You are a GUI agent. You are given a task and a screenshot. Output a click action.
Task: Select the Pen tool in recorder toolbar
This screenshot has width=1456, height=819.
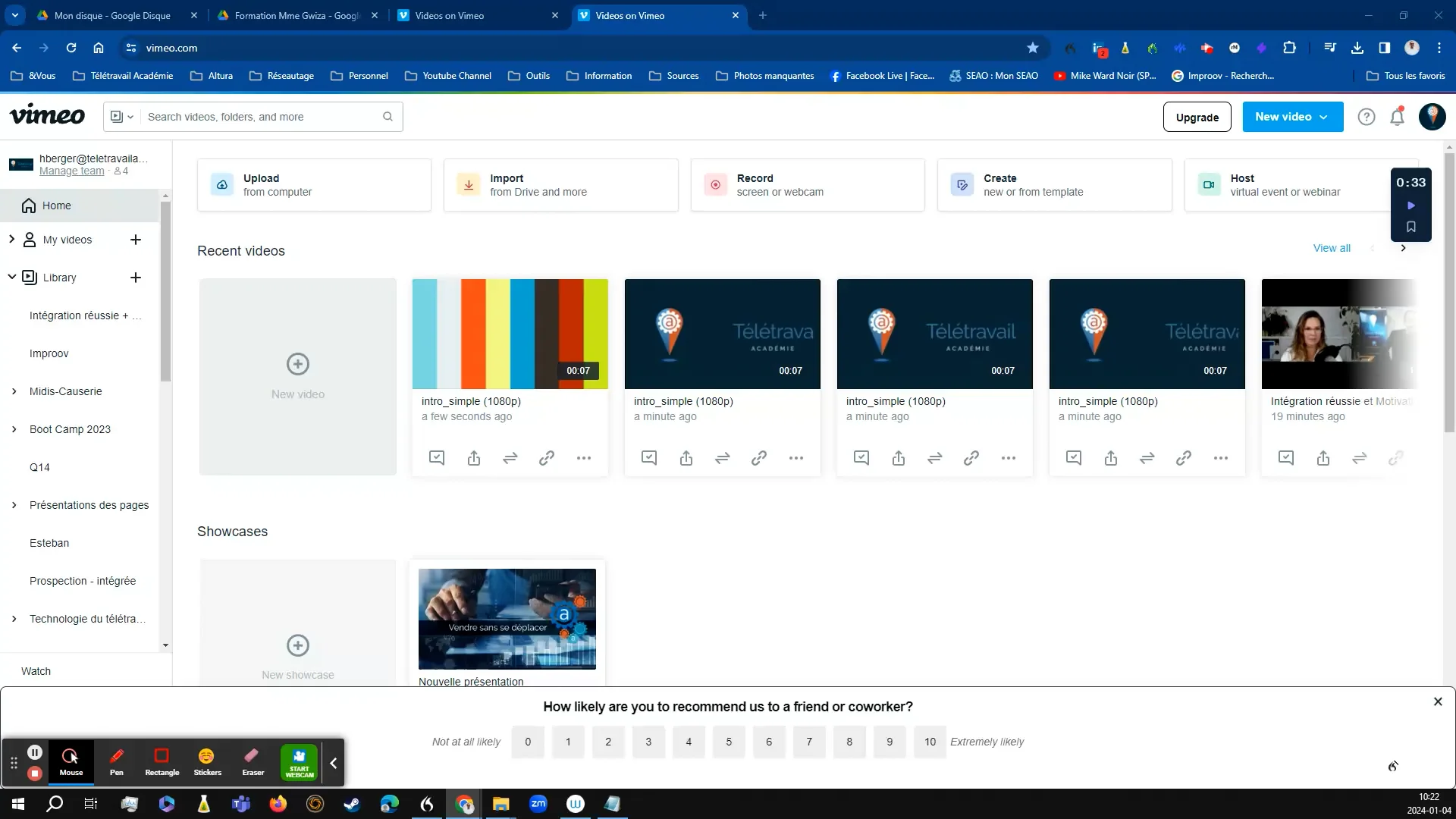117,761
